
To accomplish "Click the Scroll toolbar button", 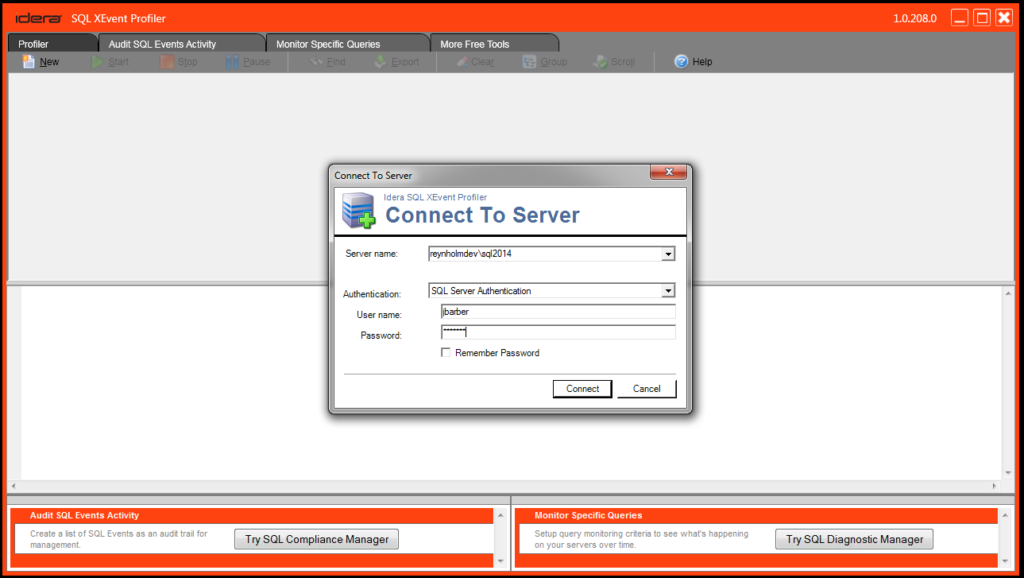I will pyautogui.click(x=614, y=61).
